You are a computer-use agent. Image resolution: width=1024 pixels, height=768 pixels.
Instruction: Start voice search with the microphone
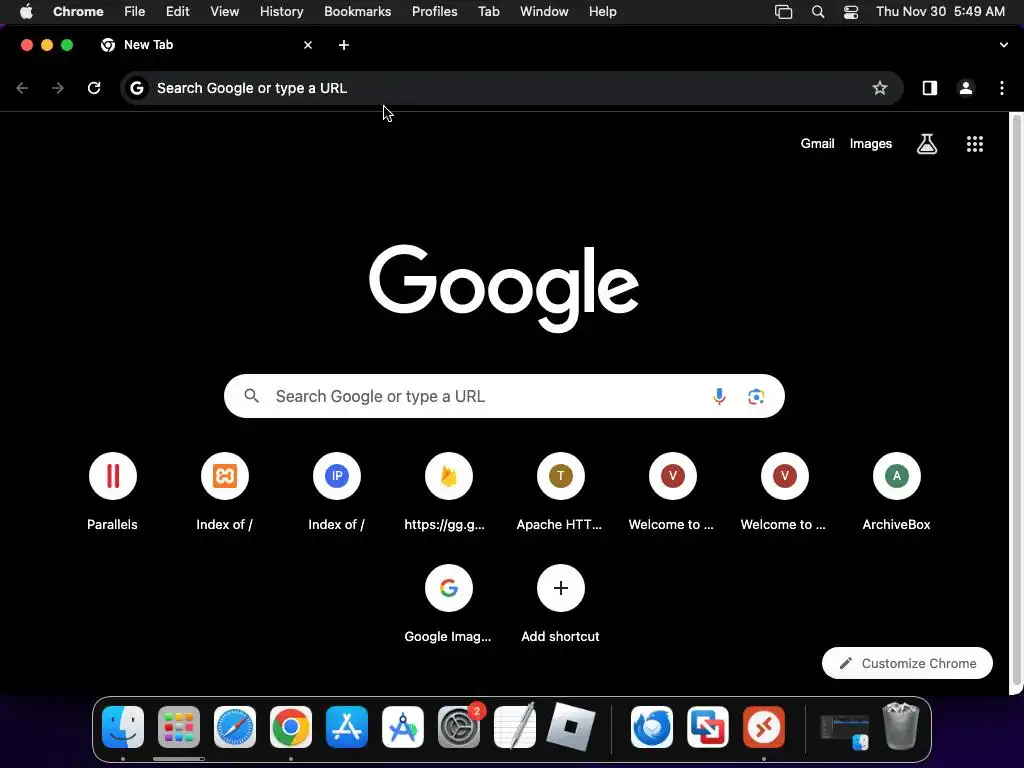coord(719,396)
